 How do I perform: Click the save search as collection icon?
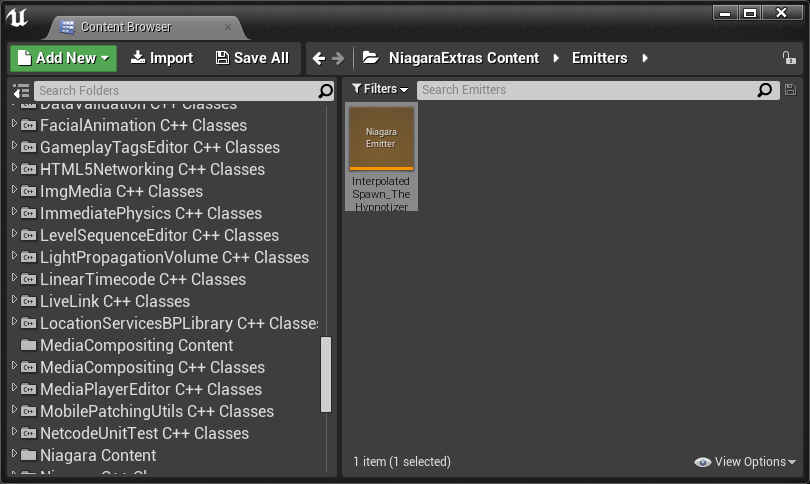pyautogui.click(x=790, y=89)
